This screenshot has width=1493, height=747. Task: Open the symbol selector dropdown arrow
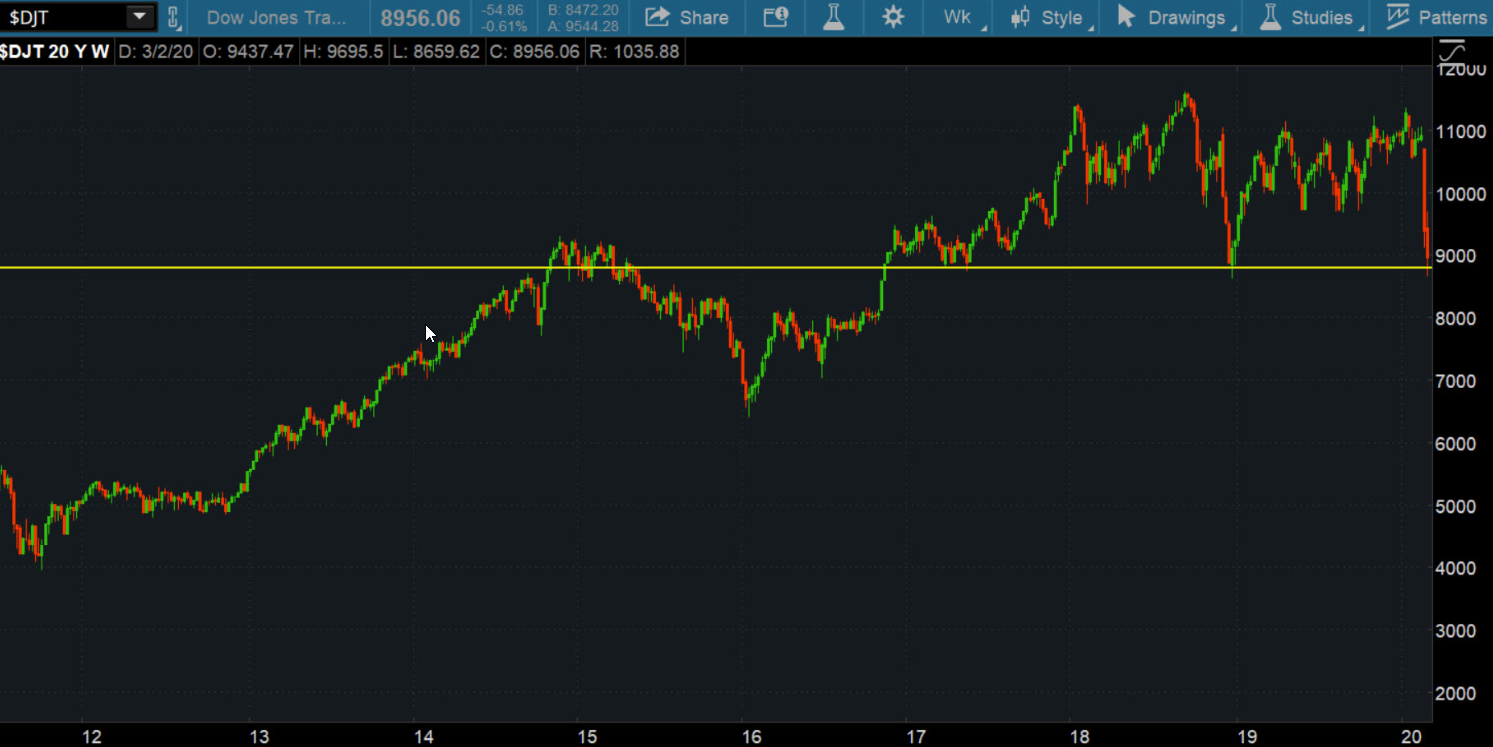[140, 17]
